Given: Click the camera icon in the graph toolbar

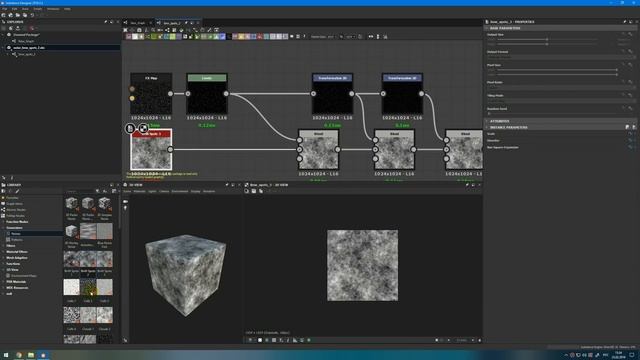Looking at the screenshot, I should pos(139,30).
